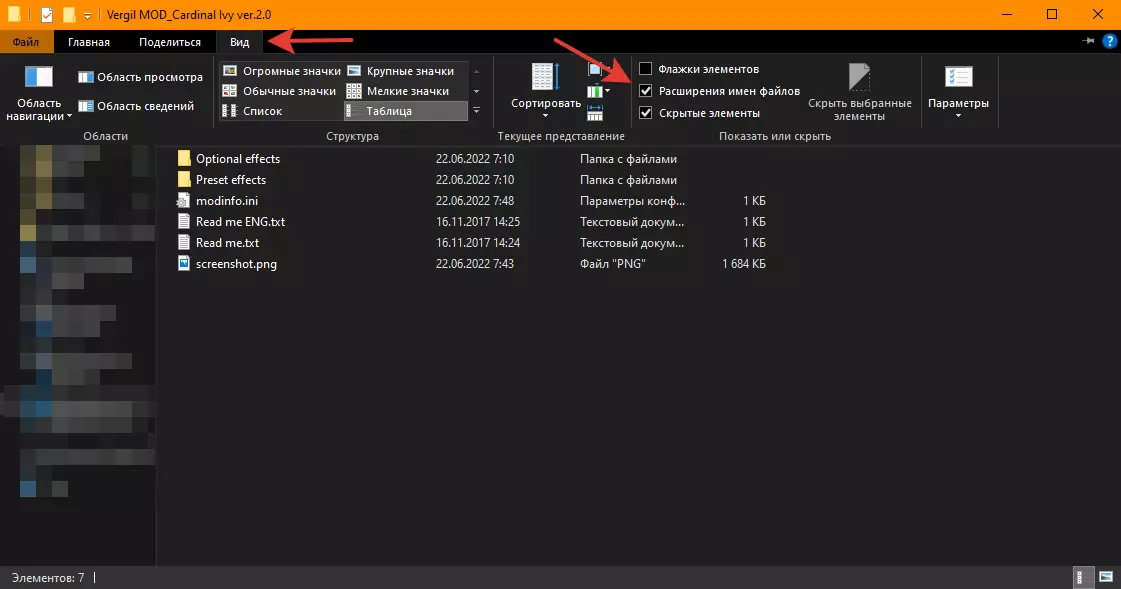Switch to the Главная tab
1121x589 pixels.
coord(89,42)
